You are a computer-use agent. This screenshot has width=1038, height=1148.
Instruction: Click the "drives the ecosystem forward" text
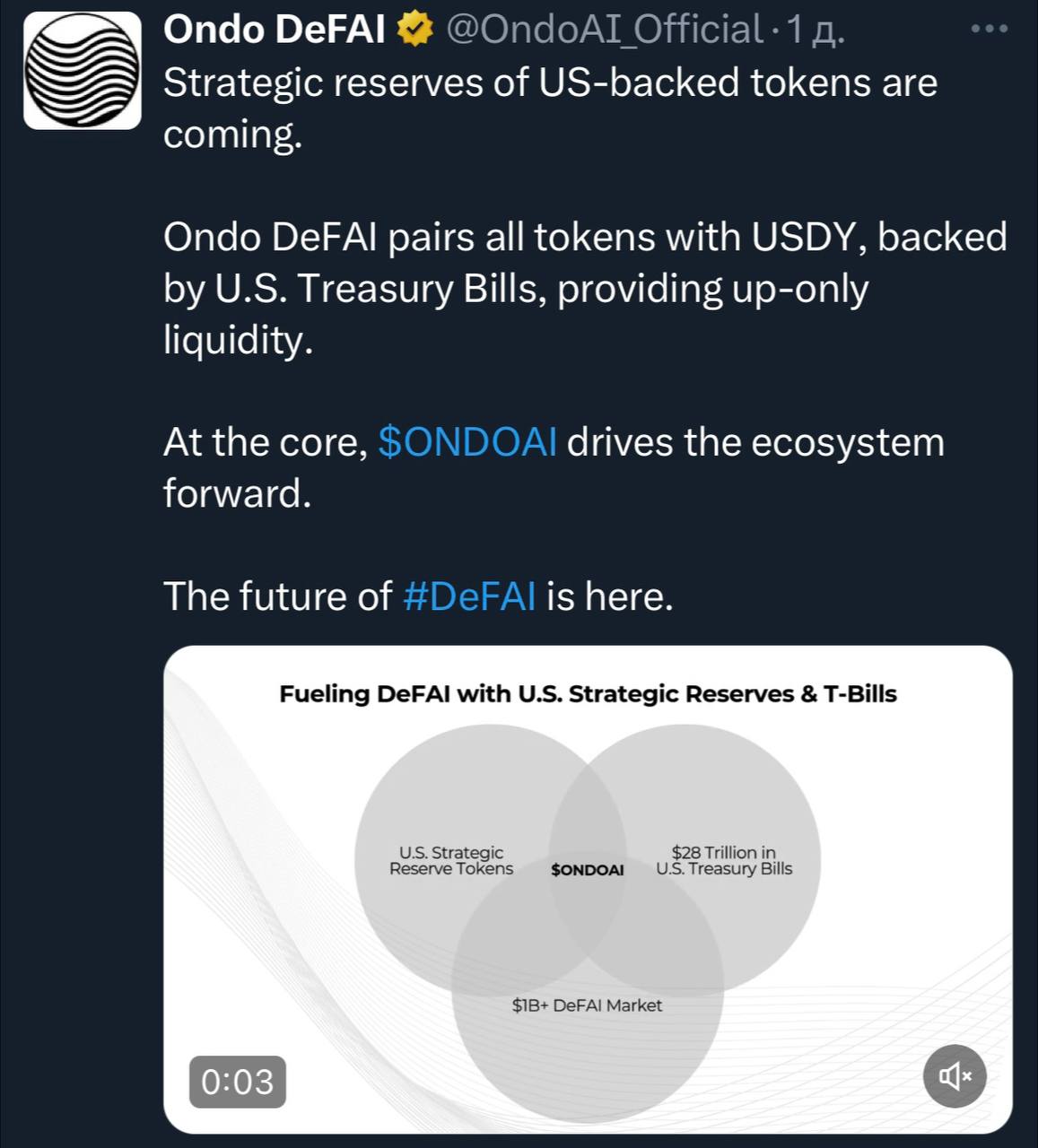point(754,442)
